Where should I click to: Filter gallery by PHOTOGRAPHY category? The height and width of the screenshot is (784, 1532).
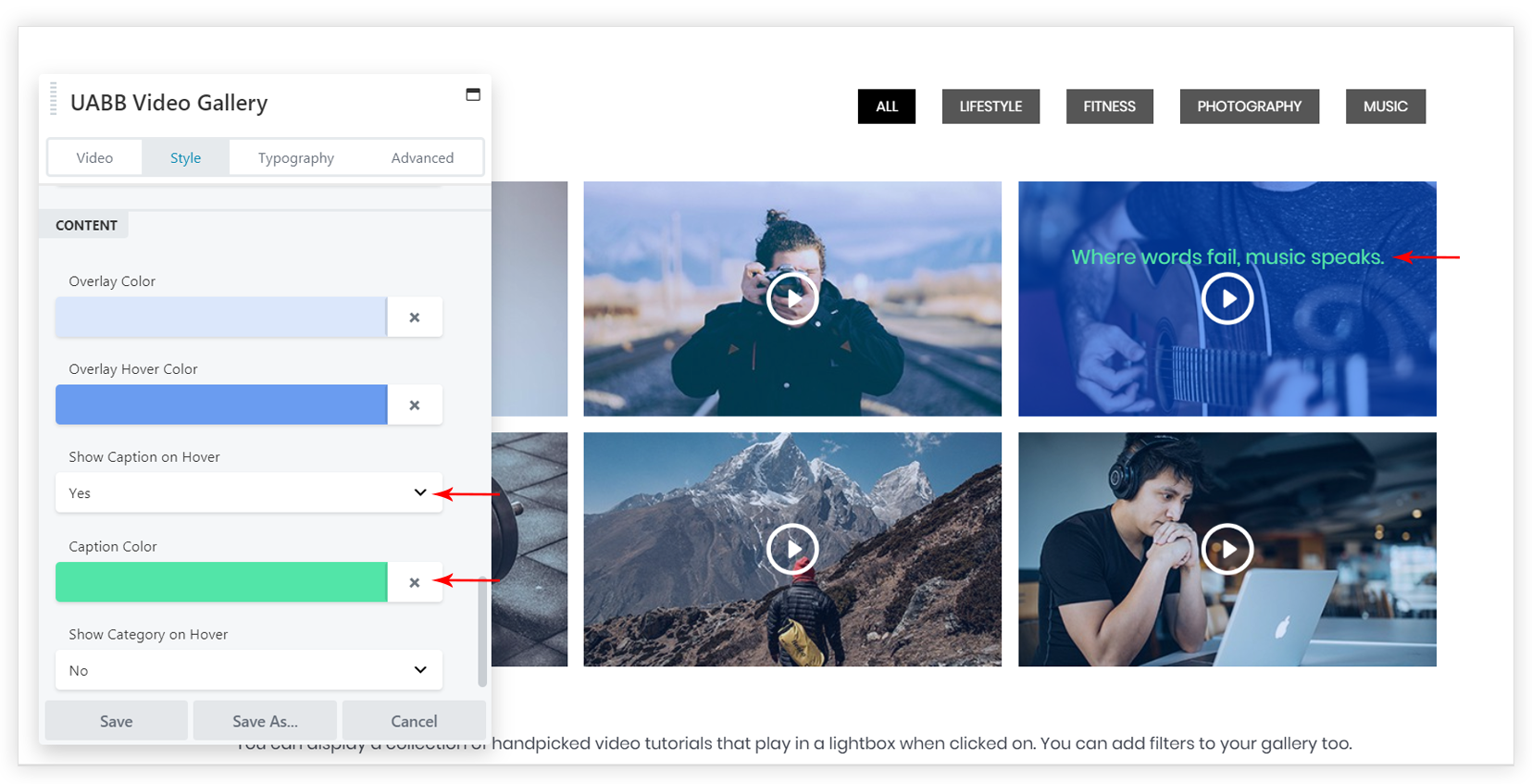click(x=1249, y=106)
